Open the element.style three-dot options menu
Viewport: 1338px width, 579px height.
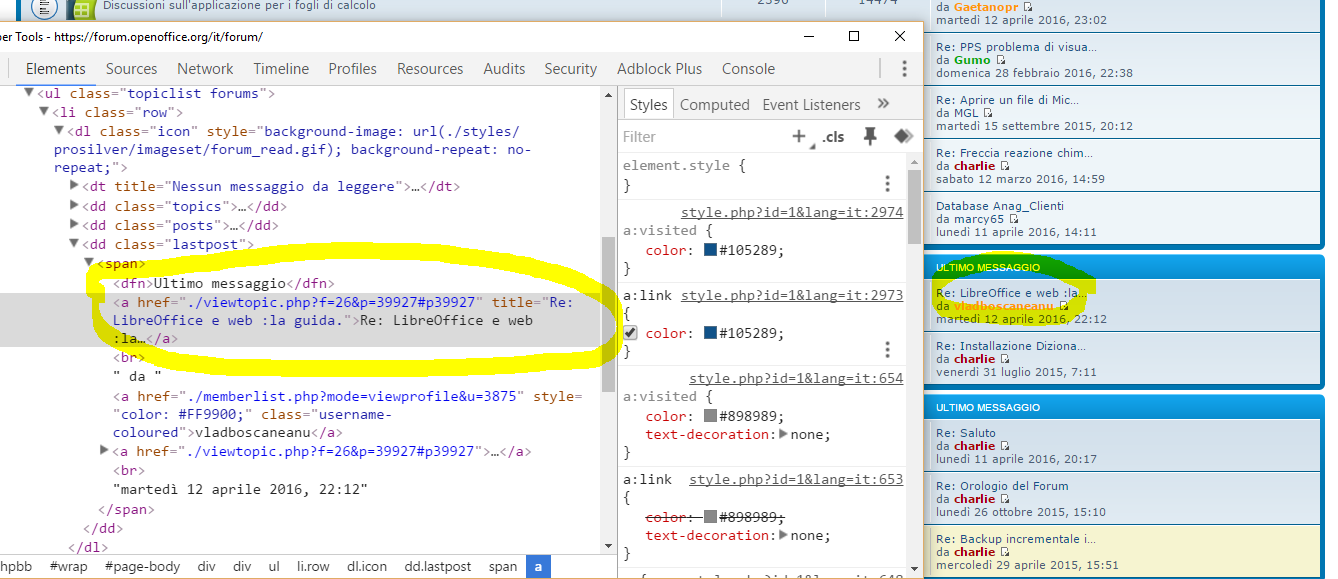pos(887,183)
